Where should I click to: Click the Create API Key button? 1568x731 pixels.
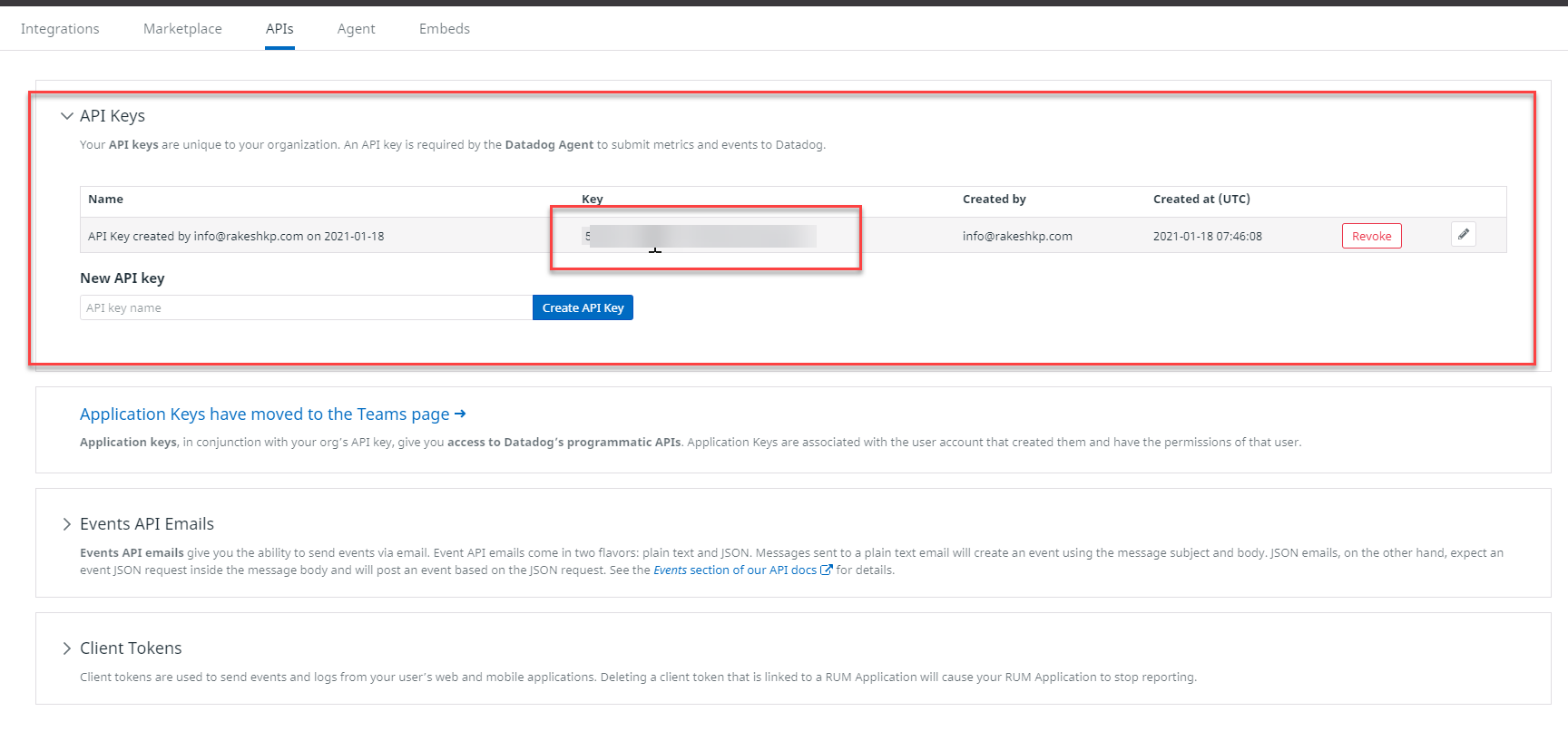(583, 307)
